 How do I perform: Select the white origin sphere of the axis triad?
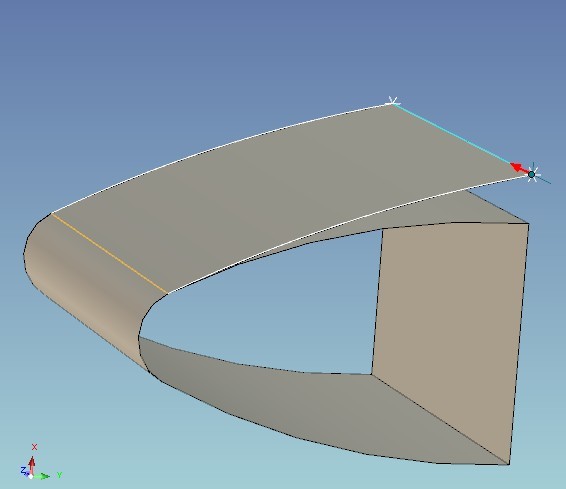point(31,476)
